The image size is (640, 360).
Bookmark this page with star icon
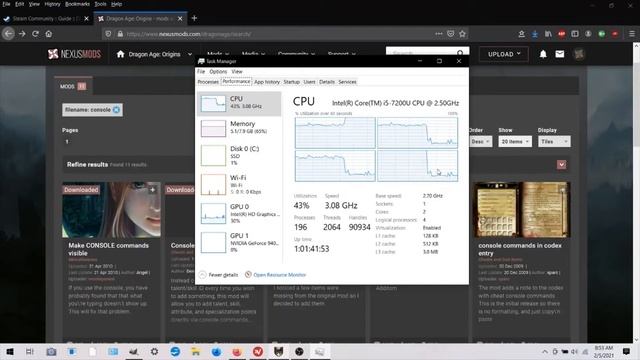(462, 34)
